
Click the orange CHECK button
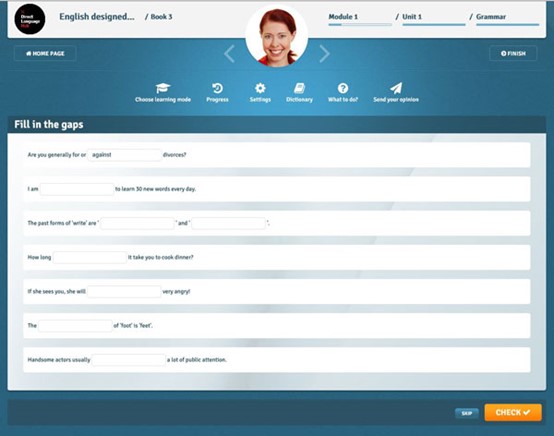point(513,412)
